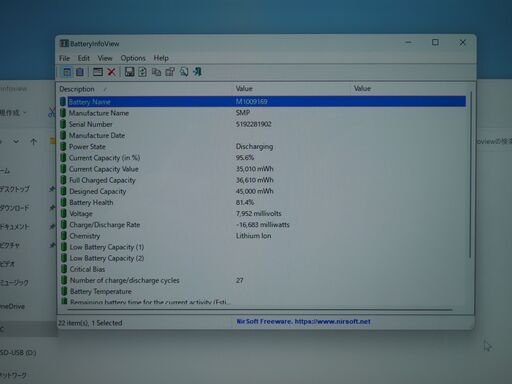
Task: Click the Refresh toolbar icon
Action: point(143,72)
